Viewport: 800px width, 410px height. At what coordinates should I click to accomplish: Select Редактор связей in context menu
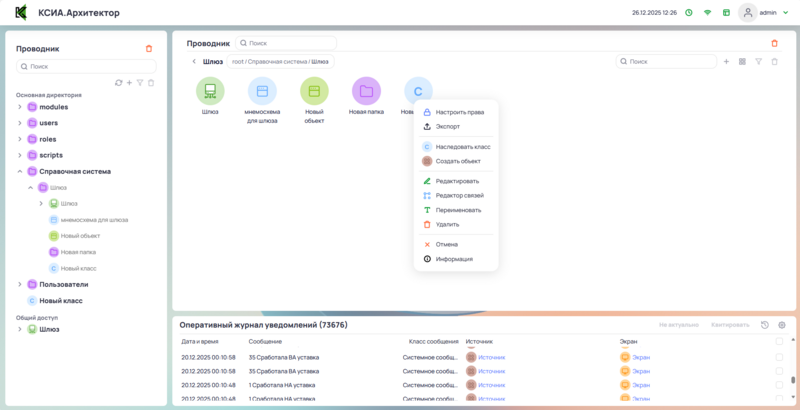pos(458,196)
